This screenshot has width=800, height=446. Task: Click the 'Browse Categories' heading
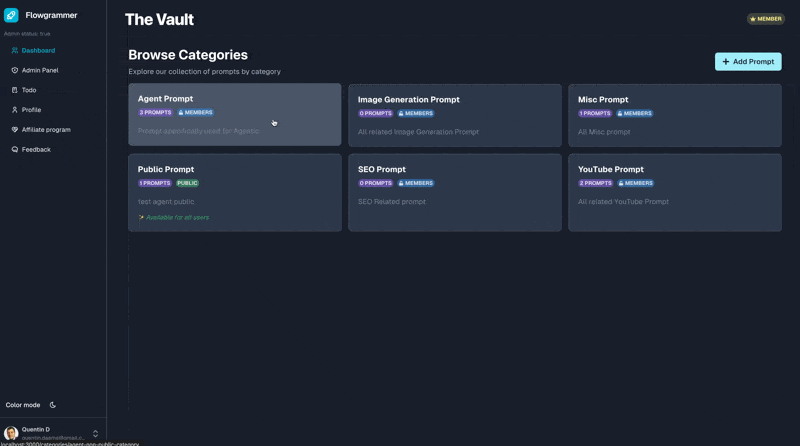coord(188,55)
